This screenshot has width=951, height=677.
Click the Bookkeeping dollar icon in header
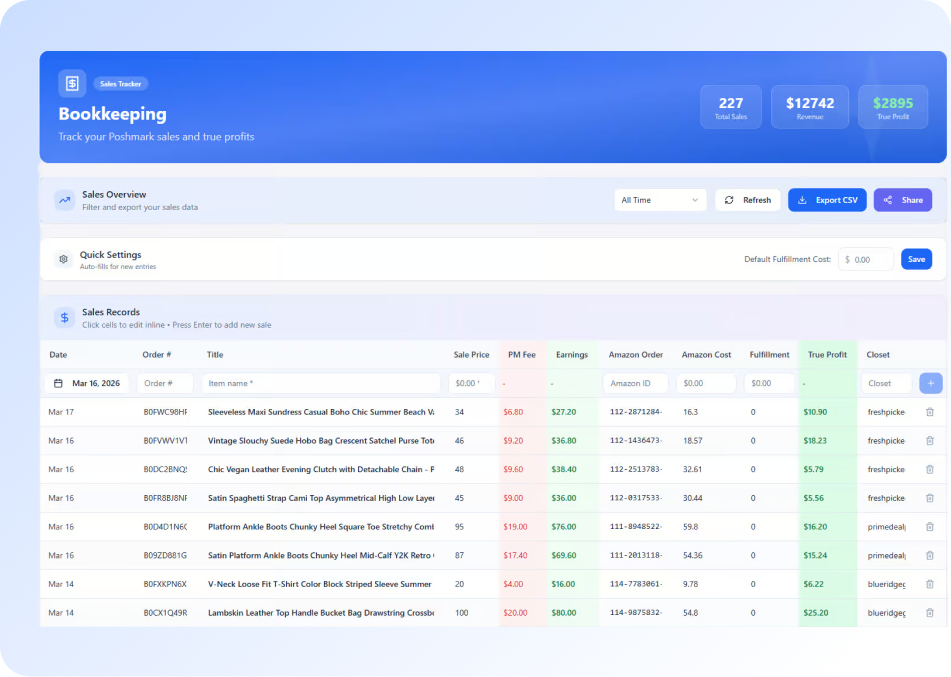(72, 84)
